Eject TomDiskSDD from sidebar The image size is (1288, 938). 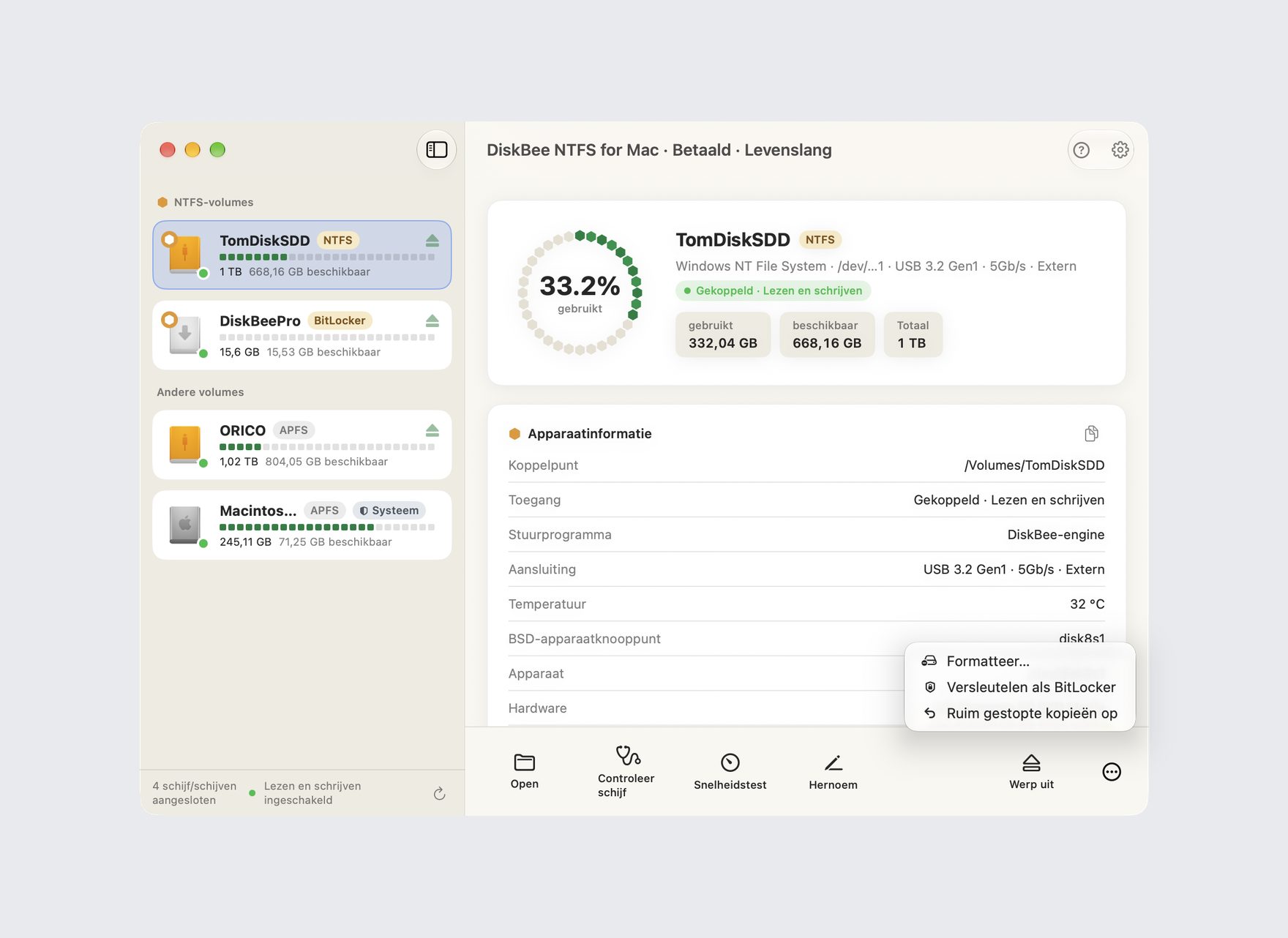tap(432, 241)
